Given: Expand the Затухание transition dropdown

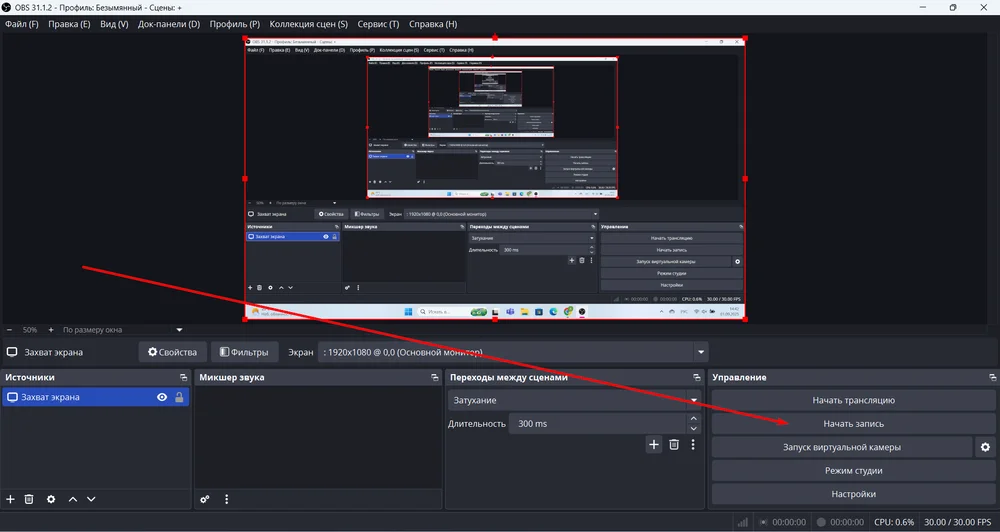Looking at the screenshot, I should tap(694, 400).
